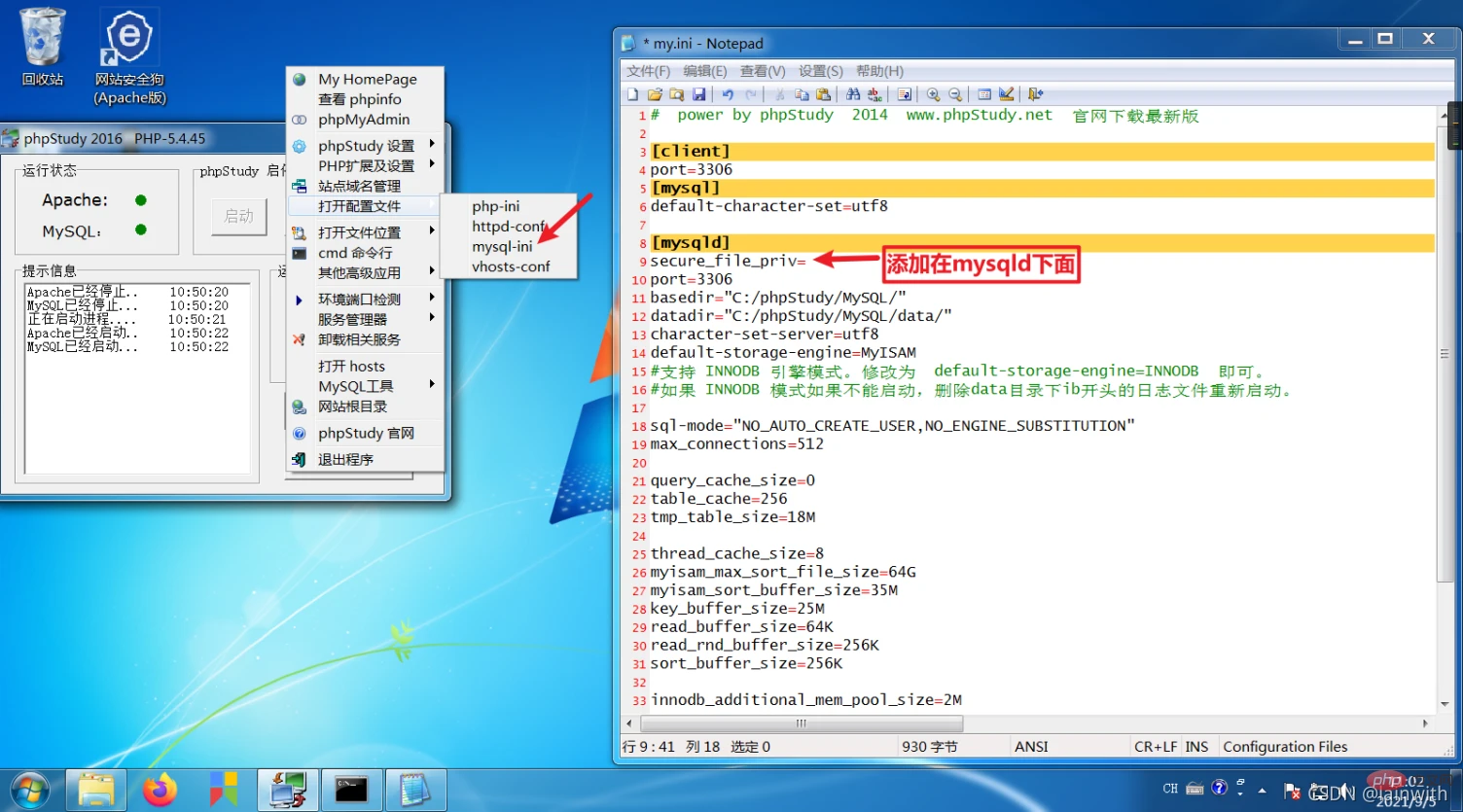This screenshot has width=1463, height=812.
Task: Select mysql-ini from the config submenu
Action: [502, 247]
